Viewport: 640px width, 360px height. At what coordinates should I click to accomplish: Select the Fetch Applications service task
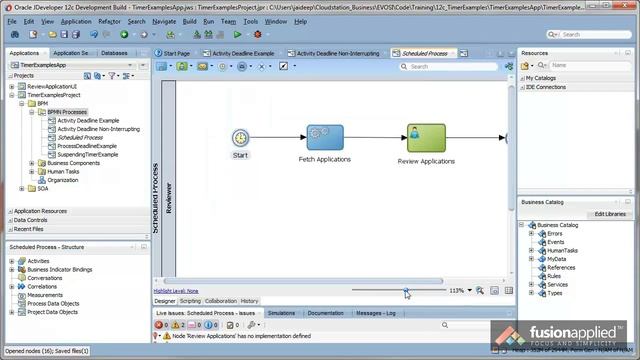pos(325,138)
